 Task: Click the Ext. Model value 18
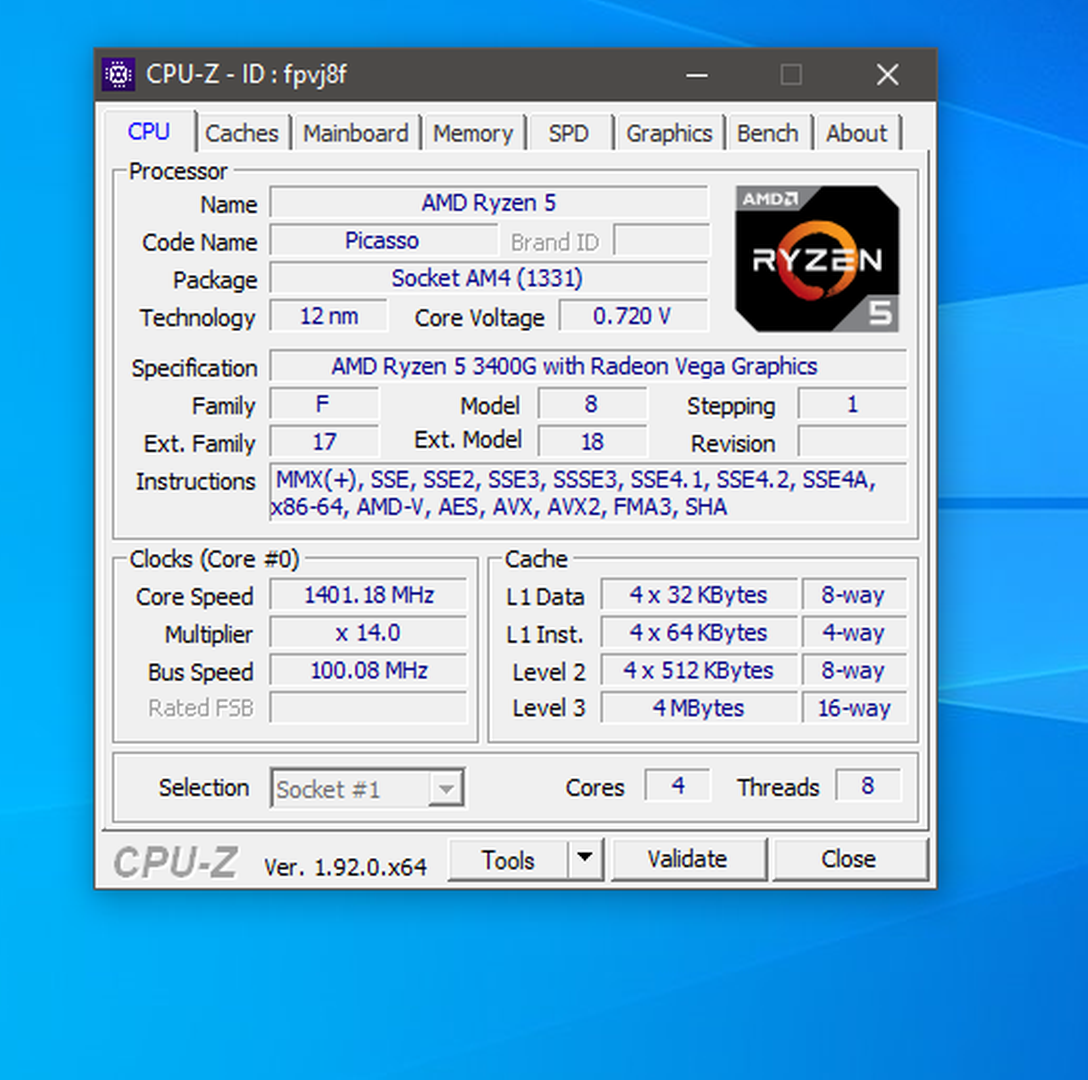[x=592, y=441]
